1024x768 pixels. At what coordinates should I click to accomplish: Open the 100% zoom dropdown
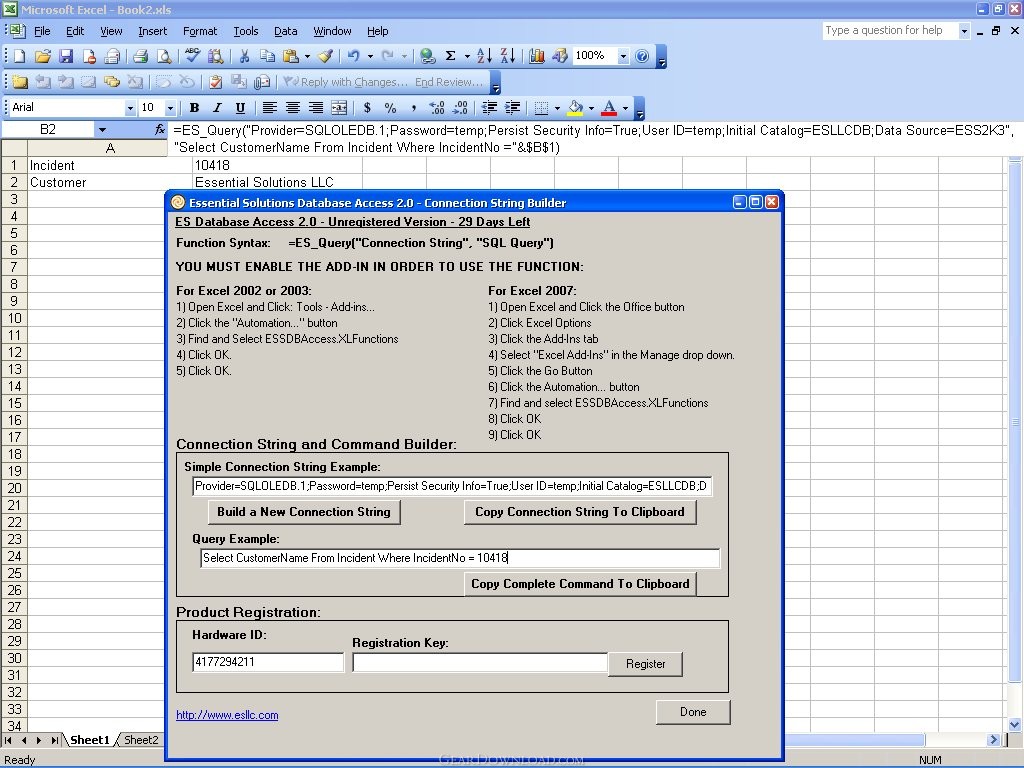click(623, 57)
